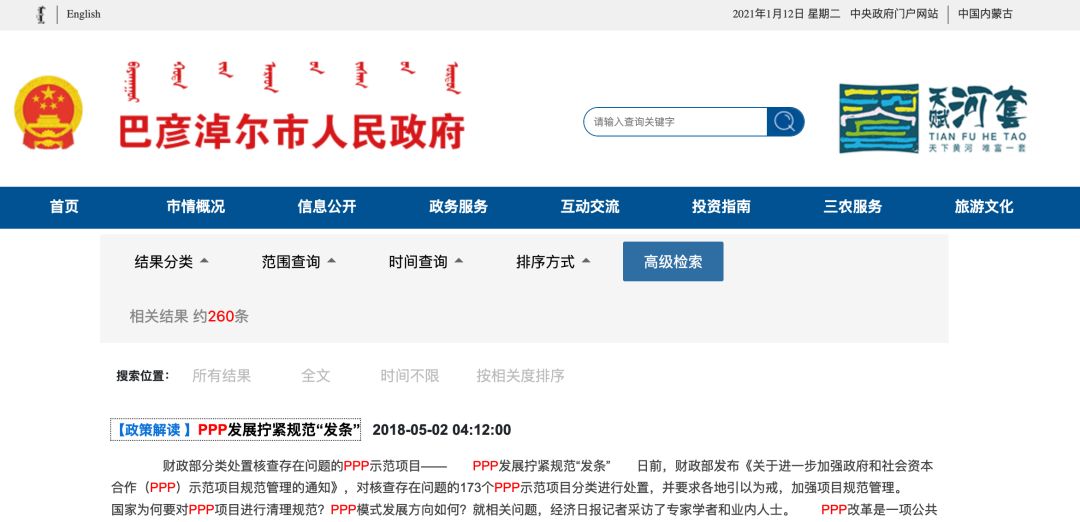Viewport: 1080px width, 522px height.
Task: Open the 政务服务 navigation item
Action: 459,207
